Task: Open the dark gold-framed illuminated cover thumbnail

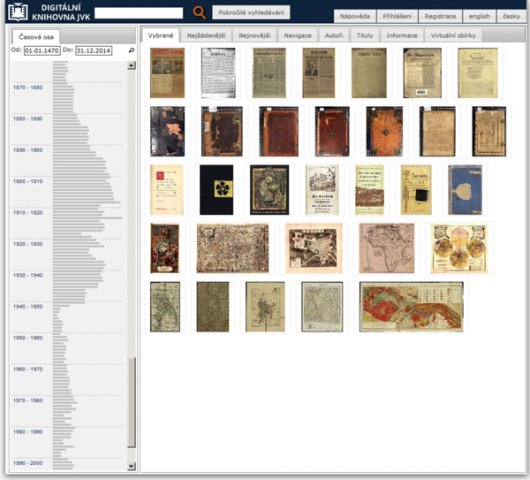Action: 269,190
